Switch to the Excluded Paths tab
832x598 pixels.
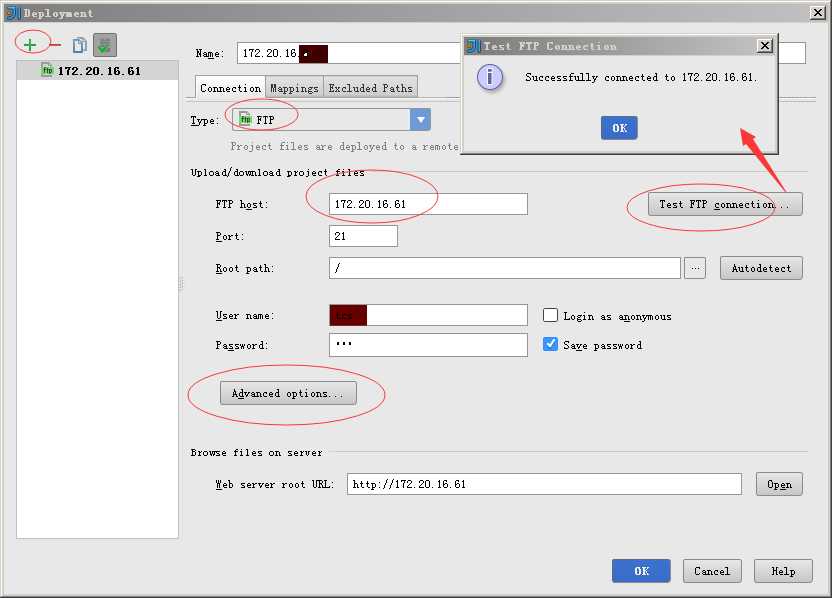pos(370,88)
